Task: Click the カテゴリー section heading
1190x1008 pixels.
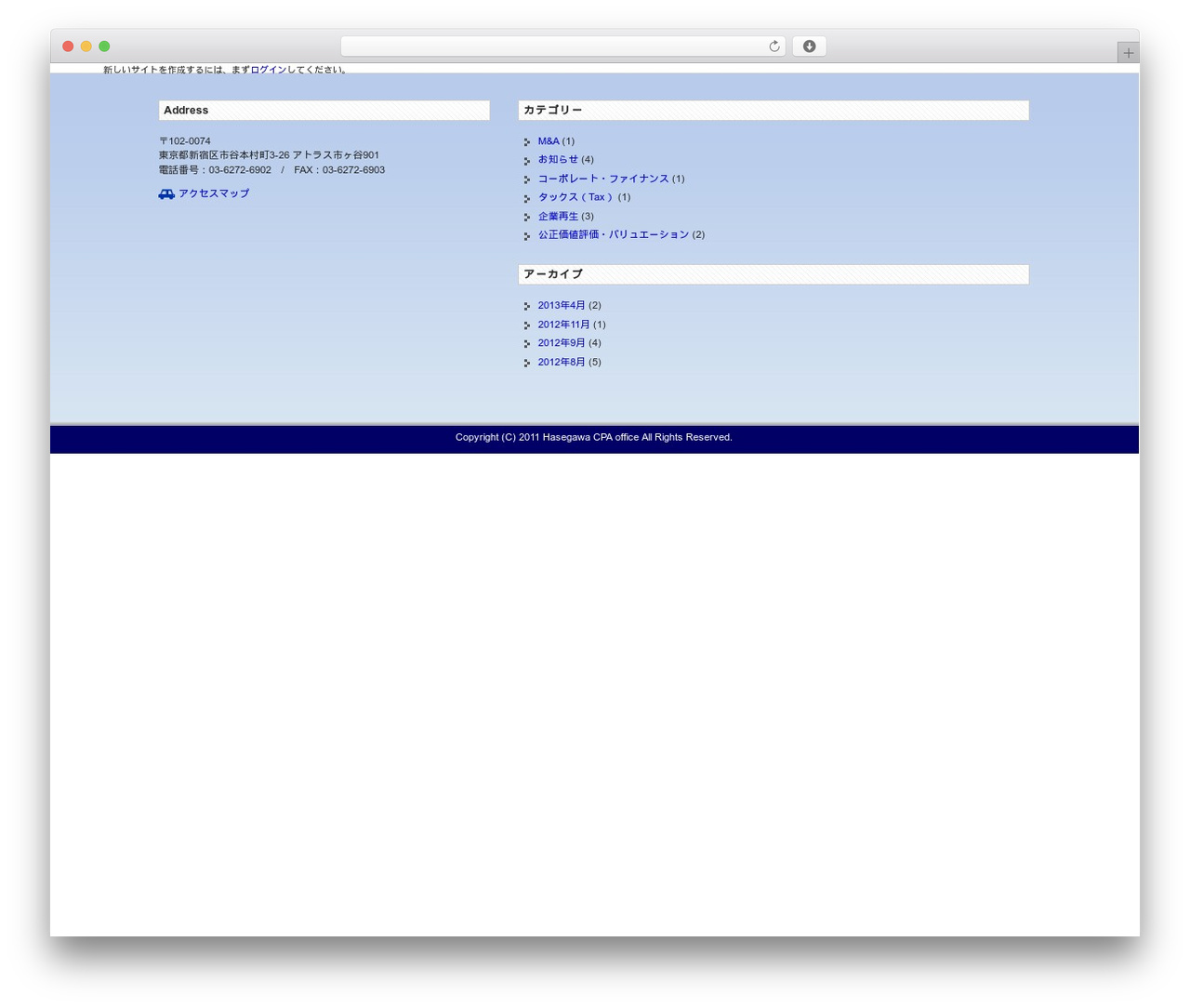Action: [x=773, y=111]
